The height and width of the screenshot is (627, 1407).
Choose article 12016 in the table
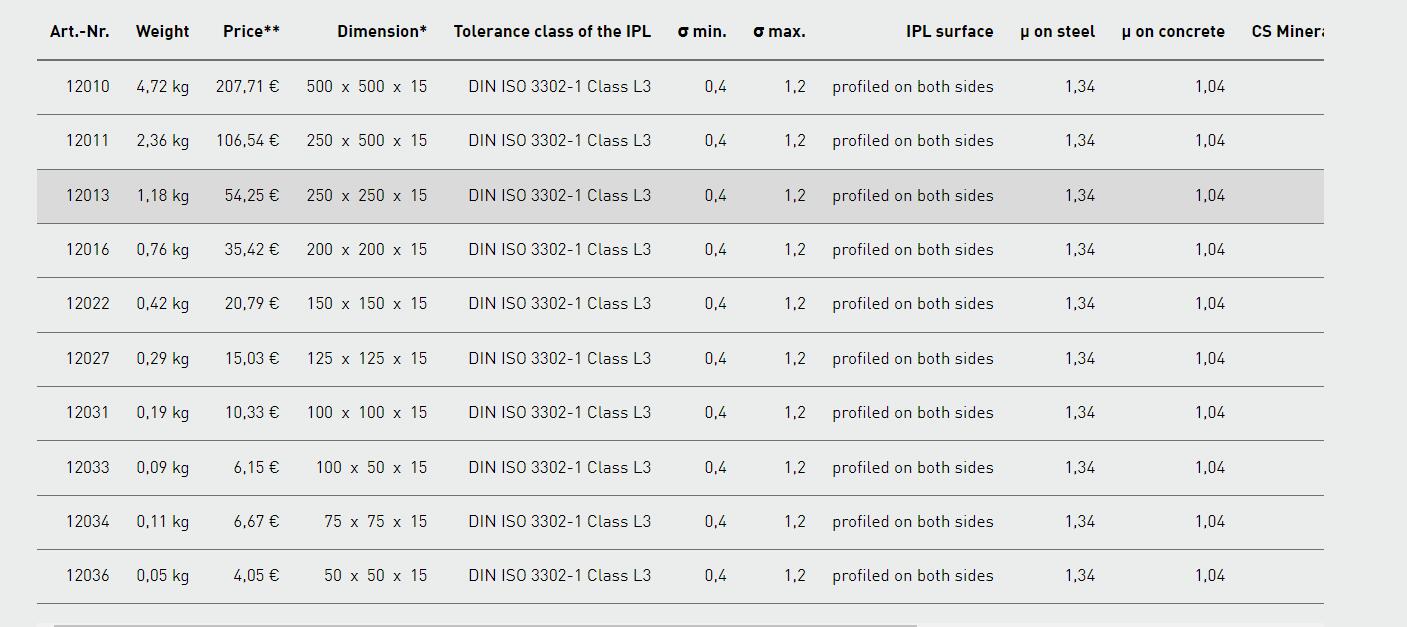(680, 250)
